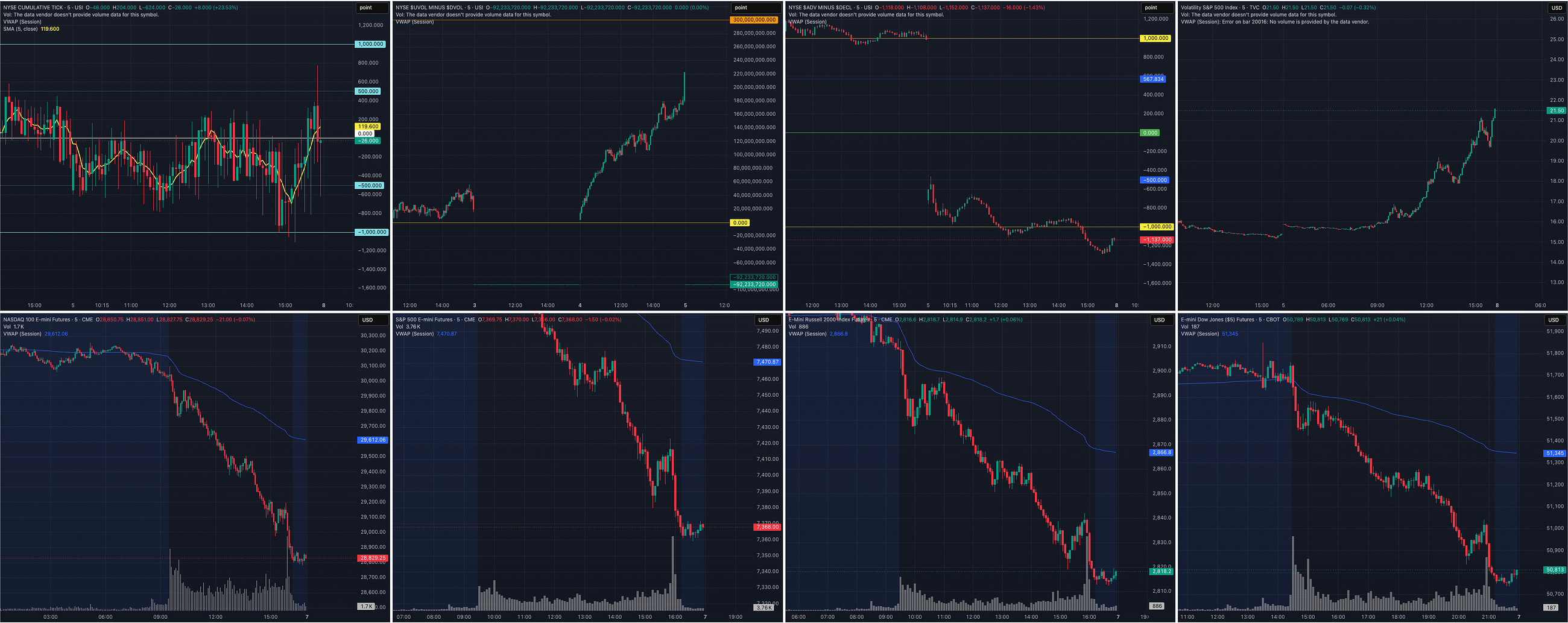Click the 21:00 time label on Dow Jones axis

click(1488, 617)
